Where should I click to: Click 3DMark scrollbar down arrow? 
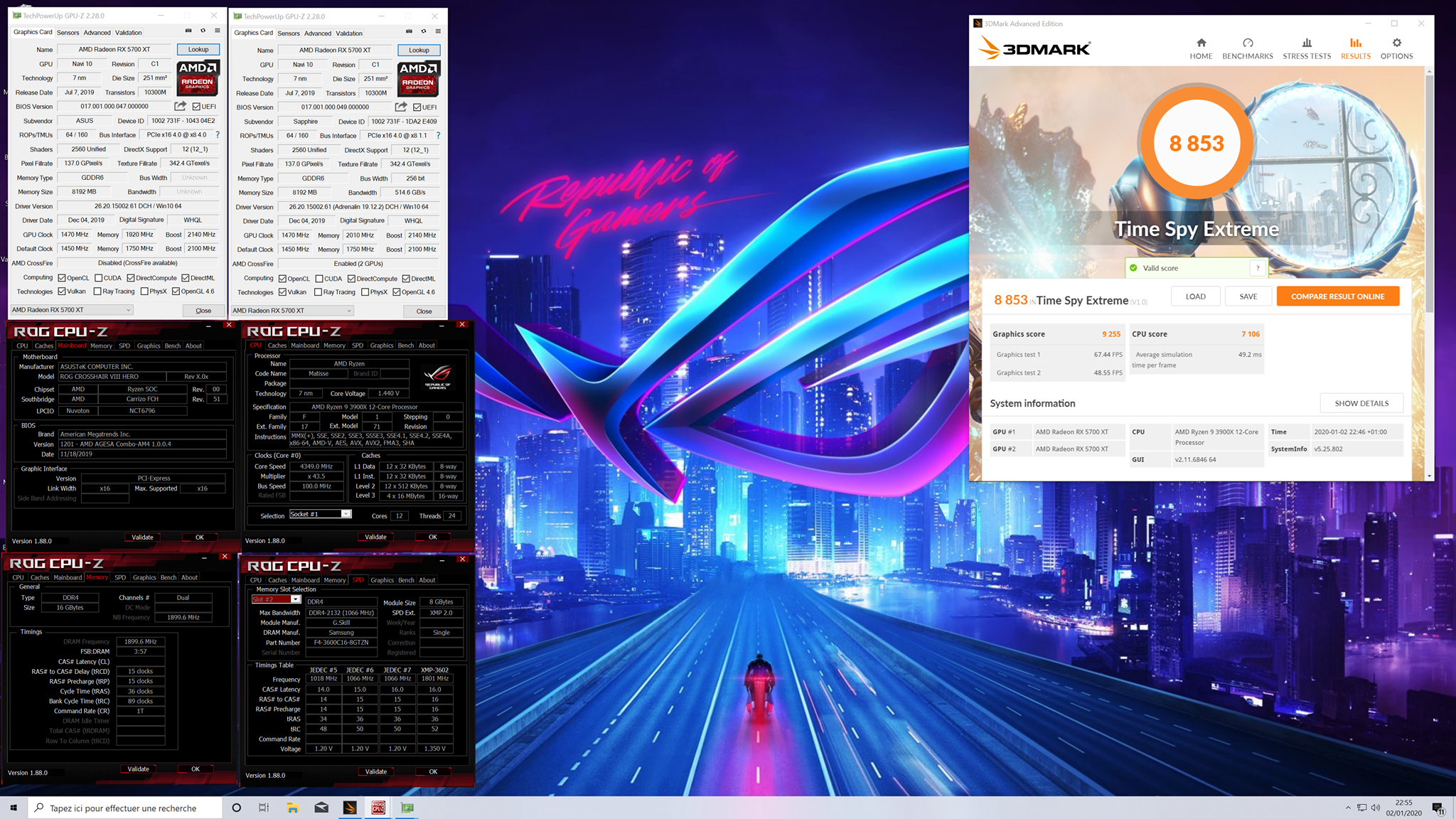(x=1429, y=476)
